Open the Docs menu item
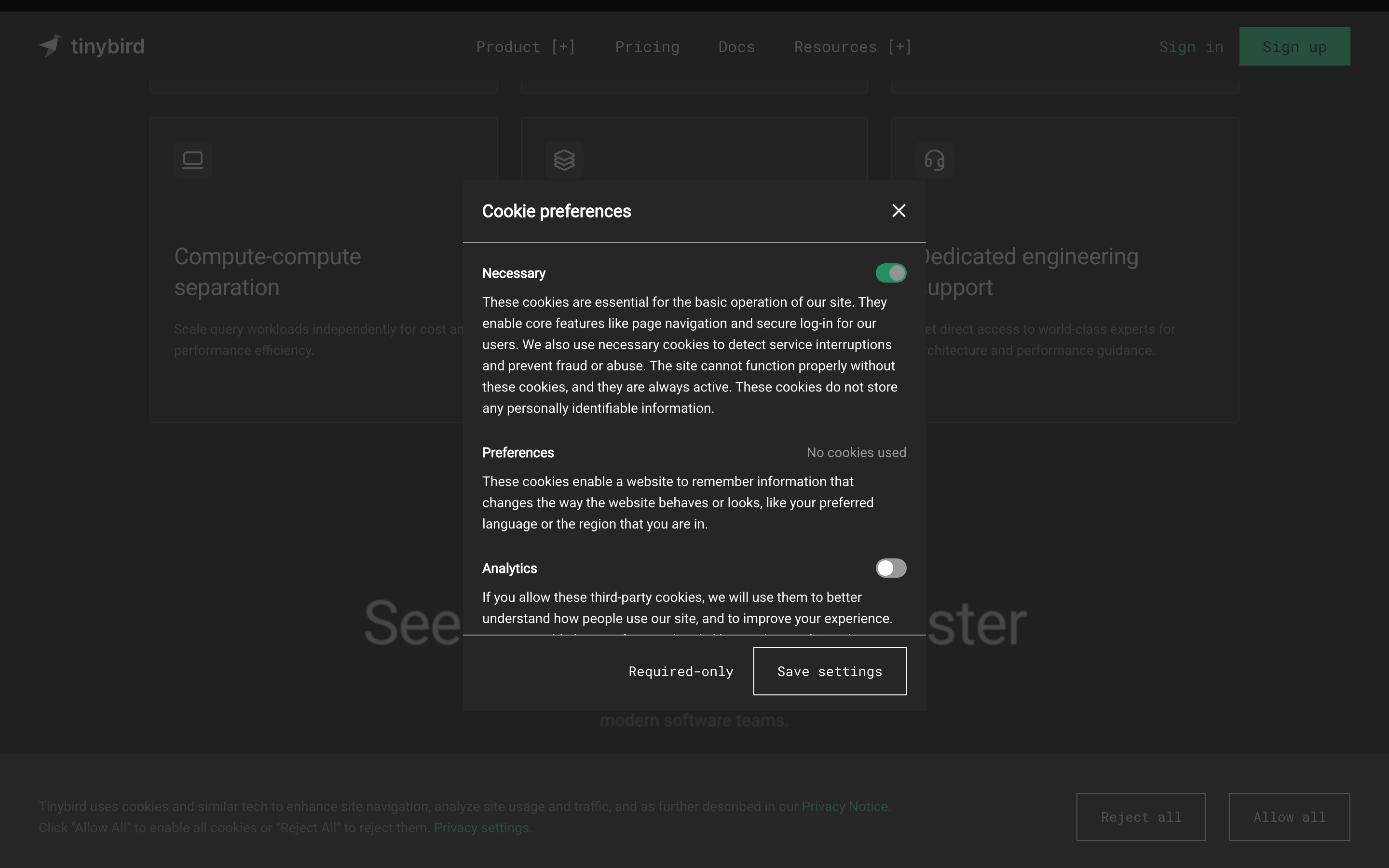The height and width of the screenshot is (868, 1389). pos(736,46)
